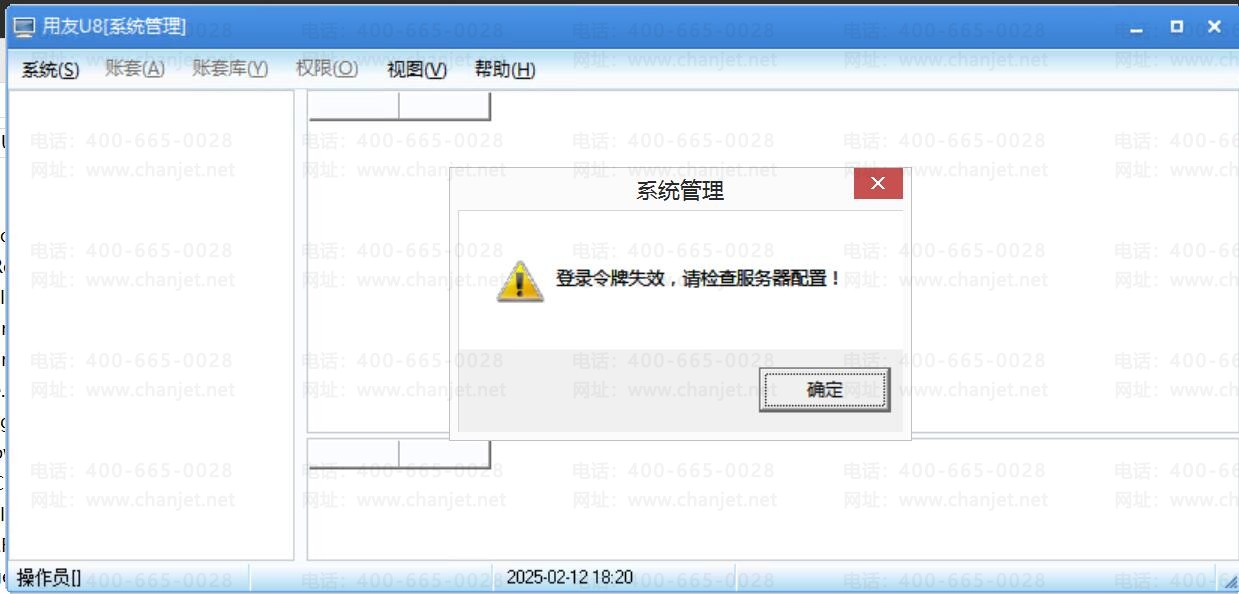1239x594 pixels.
Task: Select first column header in lower list pane
Action: coord(353,454)
